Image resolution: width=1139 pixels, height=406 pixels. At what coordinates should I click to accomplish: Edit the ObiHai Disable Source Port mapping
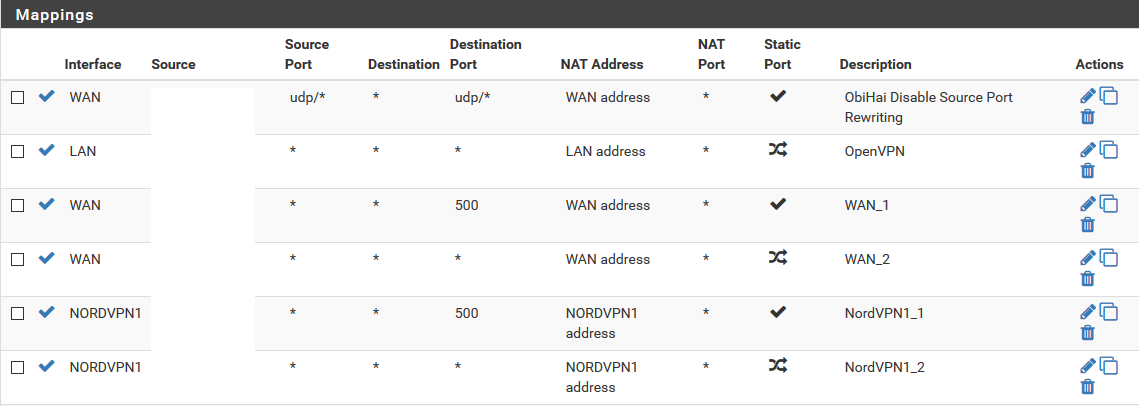pos(1087,96)
